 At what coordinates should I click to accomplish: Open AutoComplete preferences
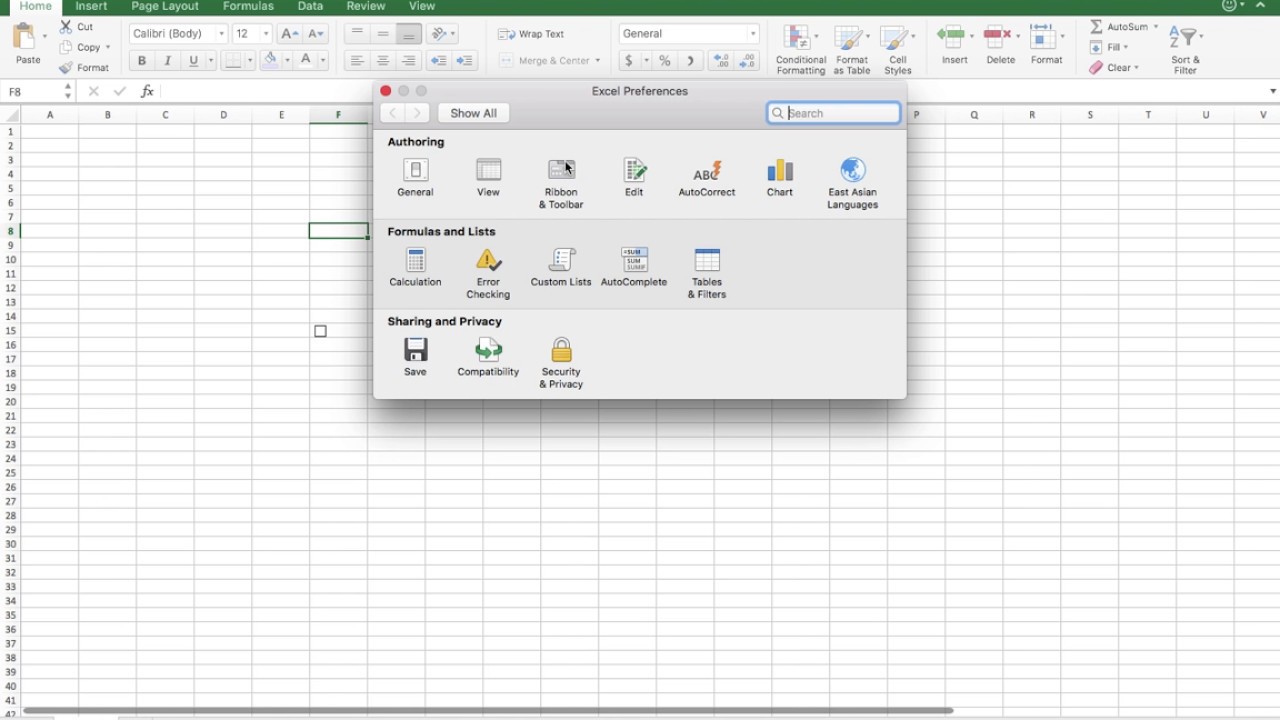click(x=634, y=268)
